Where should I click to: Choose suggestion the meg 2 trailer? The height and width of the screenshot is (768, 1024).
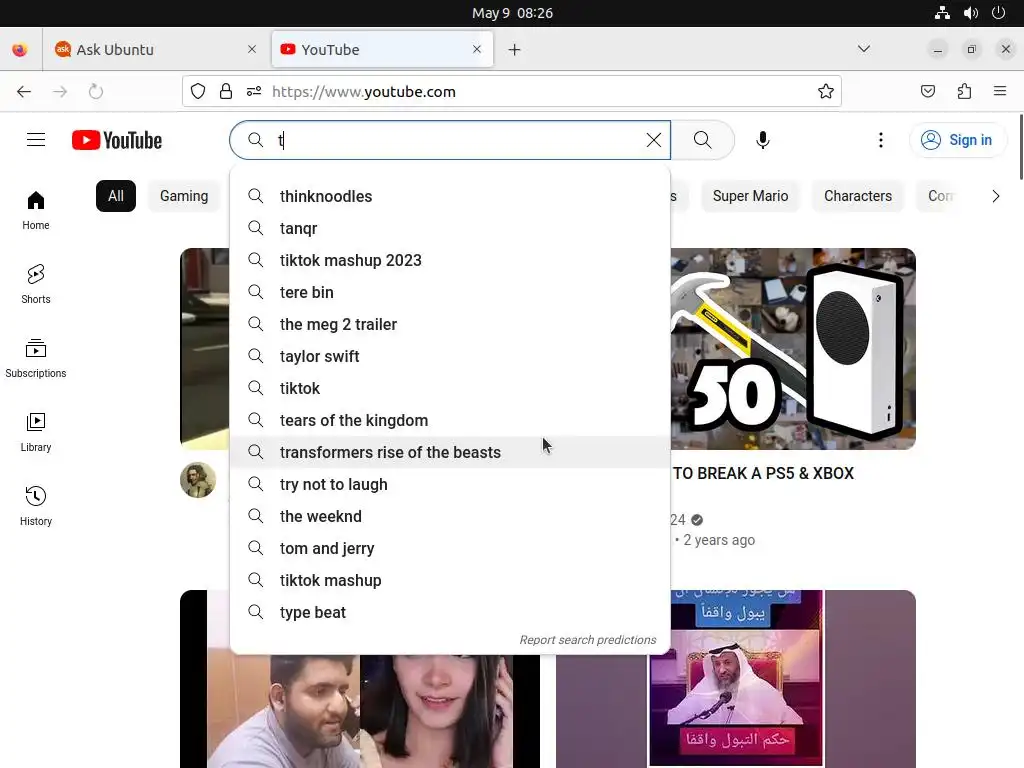(450, 324)
